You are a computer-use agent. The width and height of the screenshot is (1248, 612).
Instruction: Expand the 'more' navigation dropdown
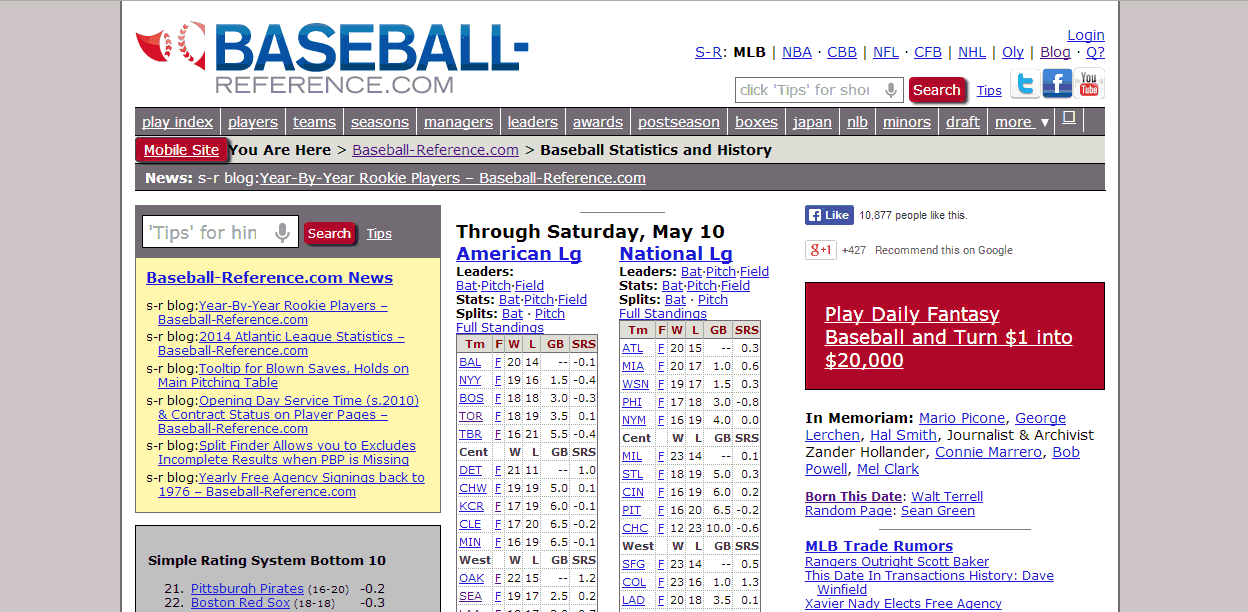coord(1022,122)
